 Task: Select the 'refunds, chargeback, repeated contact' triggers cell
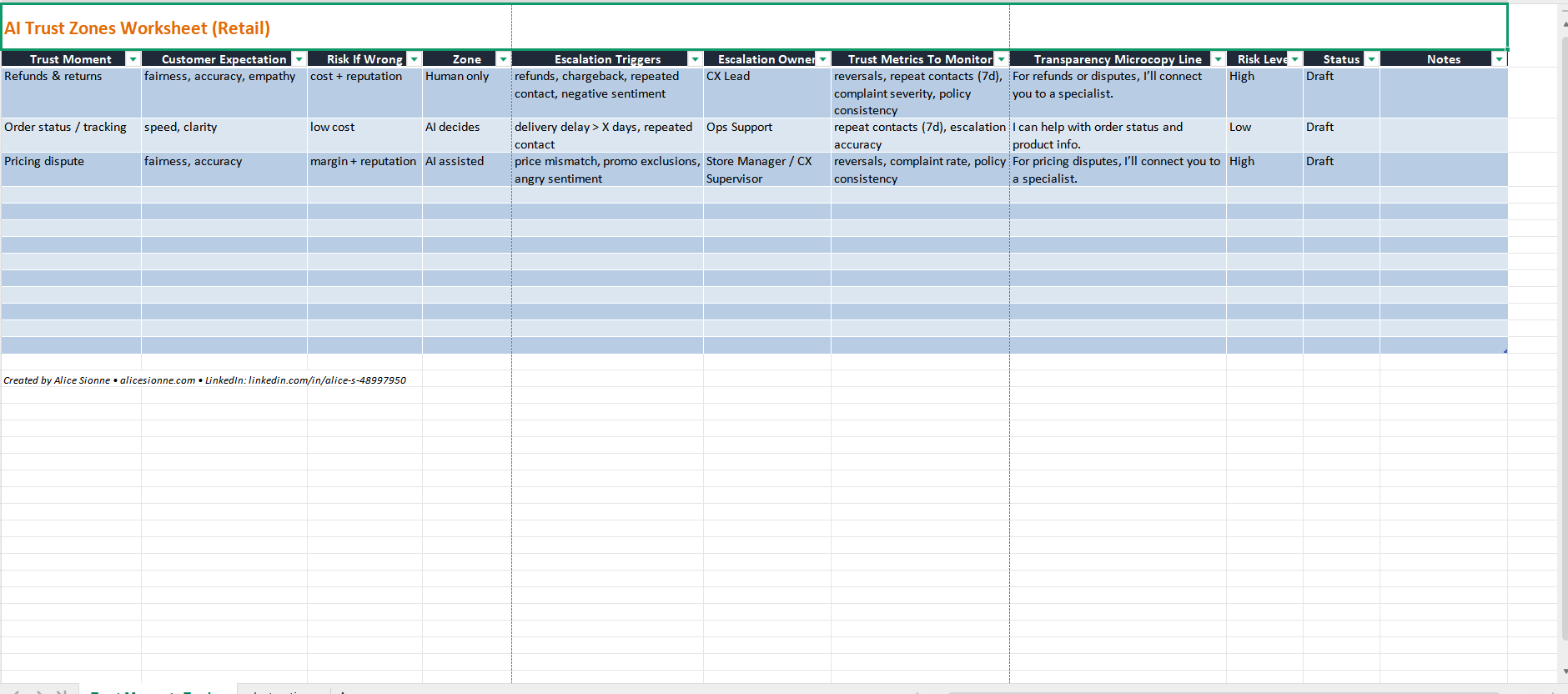[x=607, y=93]
